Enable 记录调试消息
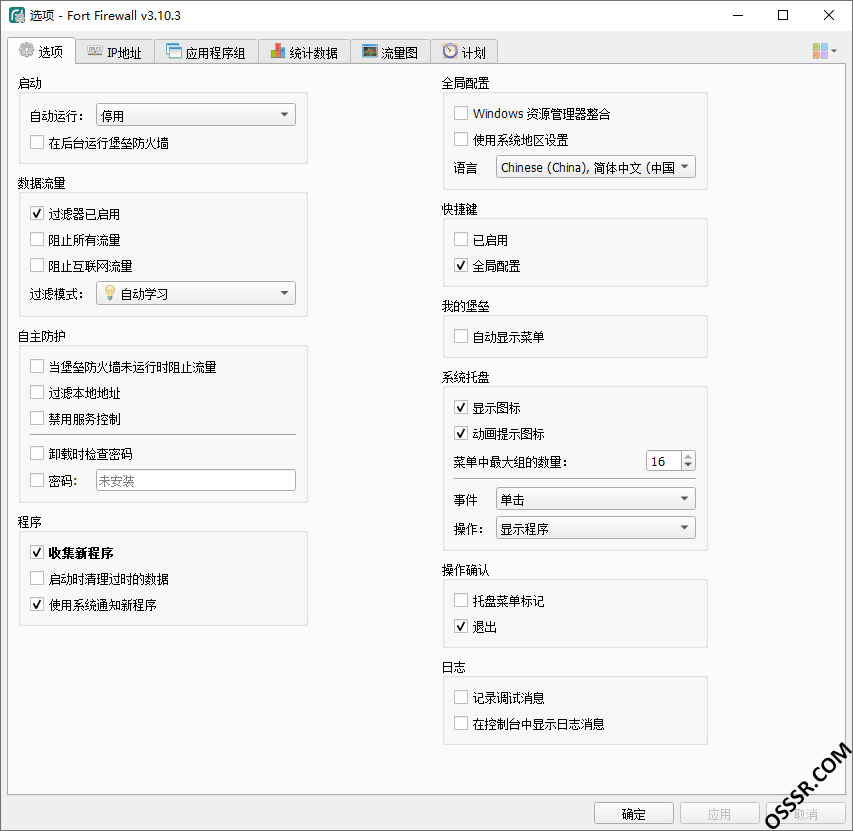This screenshot has width=853, height=831. [x=461, y=697]
